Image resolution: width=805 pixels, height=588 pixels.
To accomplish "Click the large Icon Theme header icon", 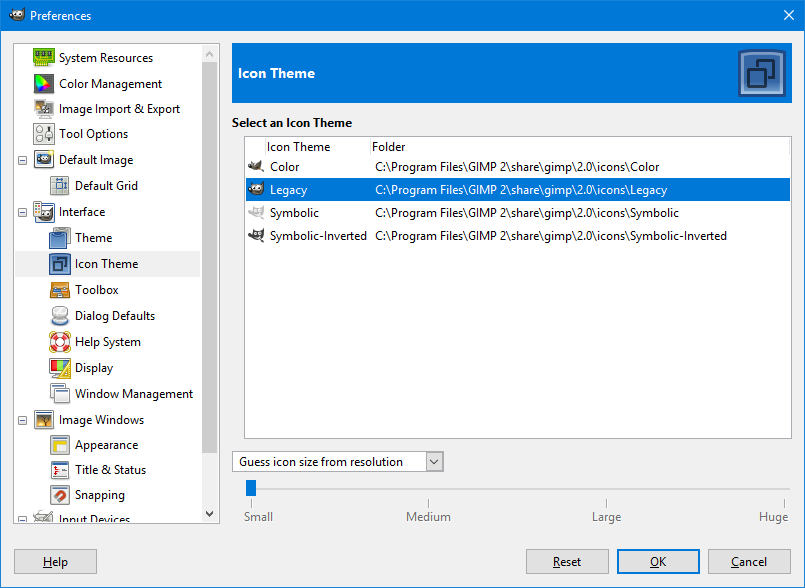I will point(763,73).
